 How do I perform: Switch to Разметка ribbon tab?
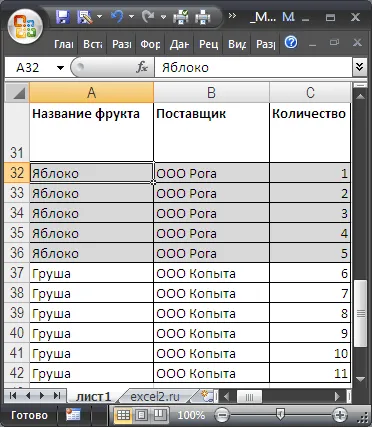[x=121, y=44]
